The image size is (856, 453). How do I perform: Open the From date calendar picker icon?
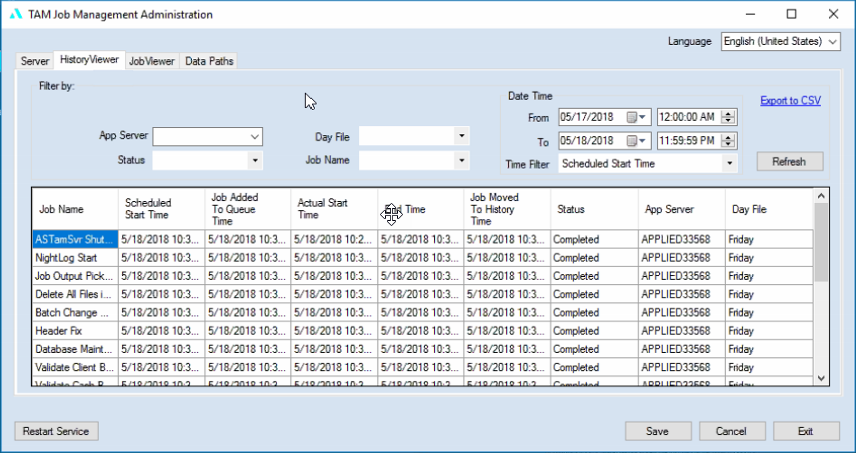[636, 117]
